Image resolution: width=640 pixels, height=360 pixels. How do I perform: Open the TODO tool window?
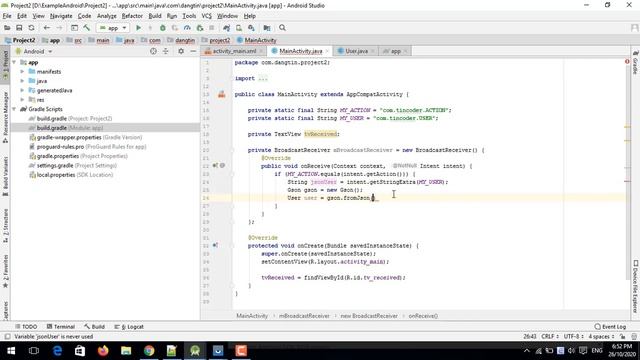click(x=26, y=327)
